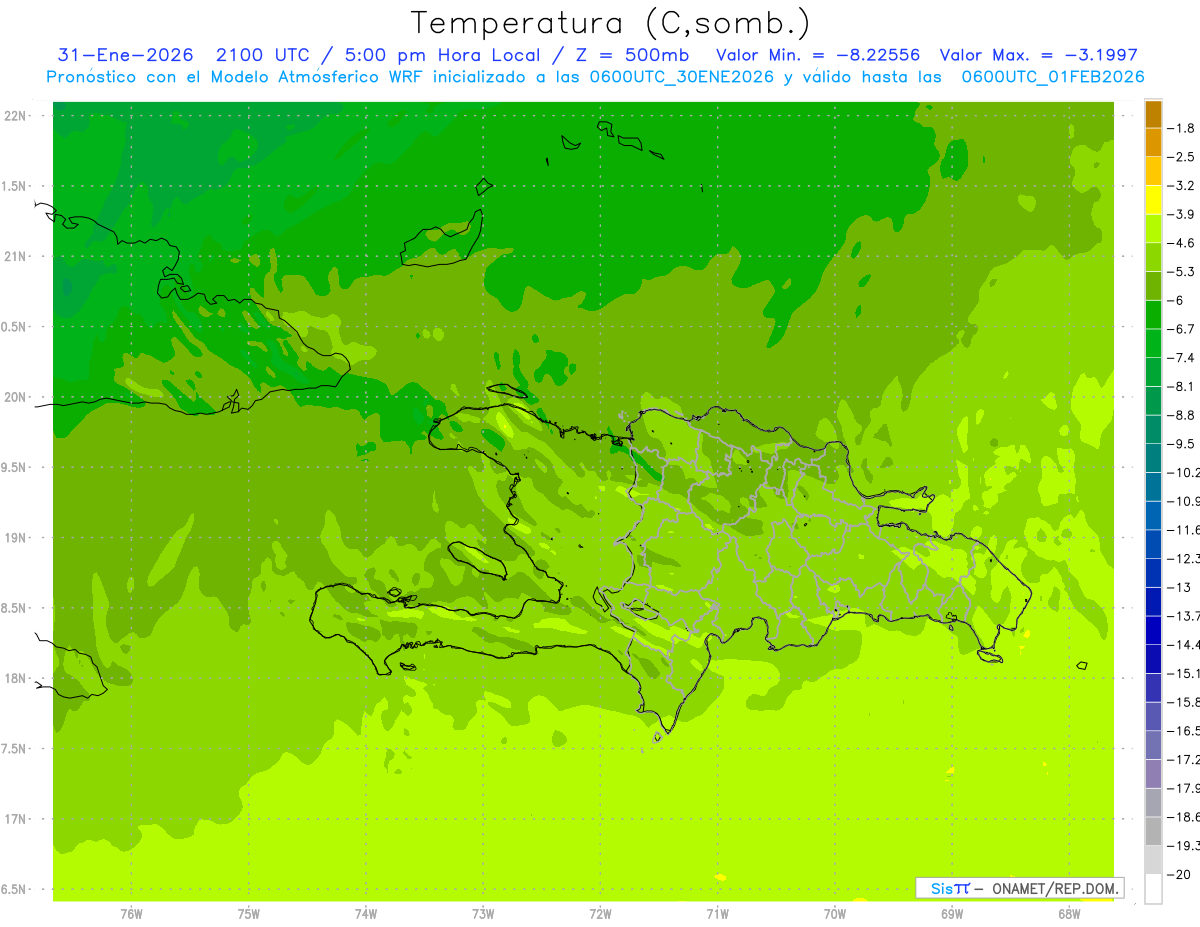Click the "-5.3" legend value
The height and width of the screenshot is (927, 1200).
coord(1181,272)
